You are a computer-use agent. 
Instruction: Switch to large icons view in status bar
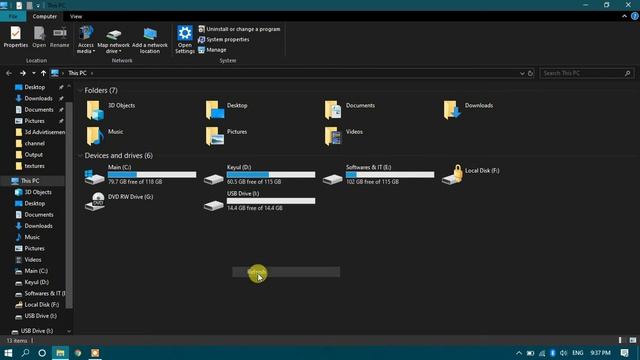click(x=633, y=340)
